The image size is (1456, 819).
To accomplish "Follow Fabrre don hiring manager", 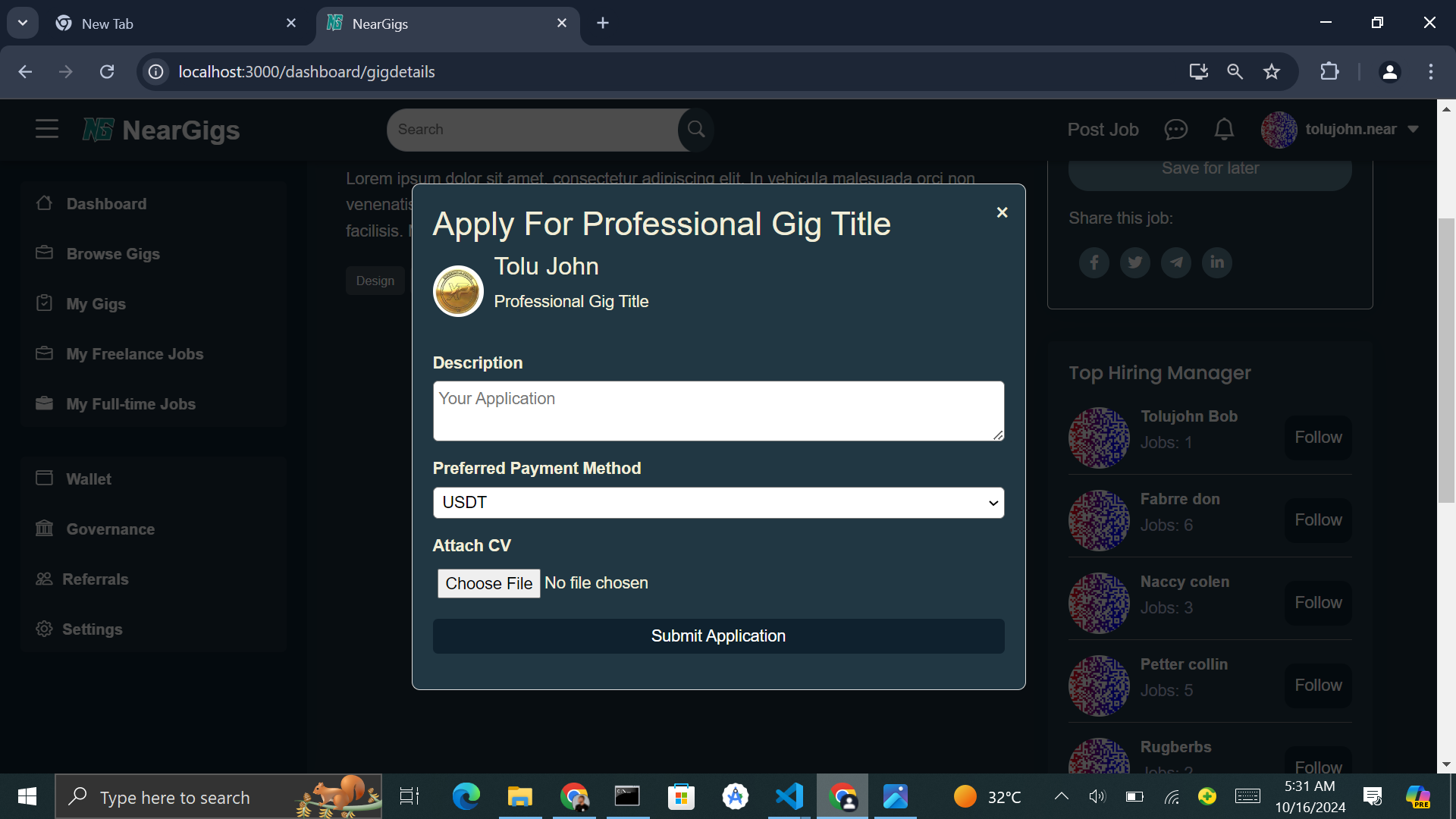I will (x=1317, y=520).
